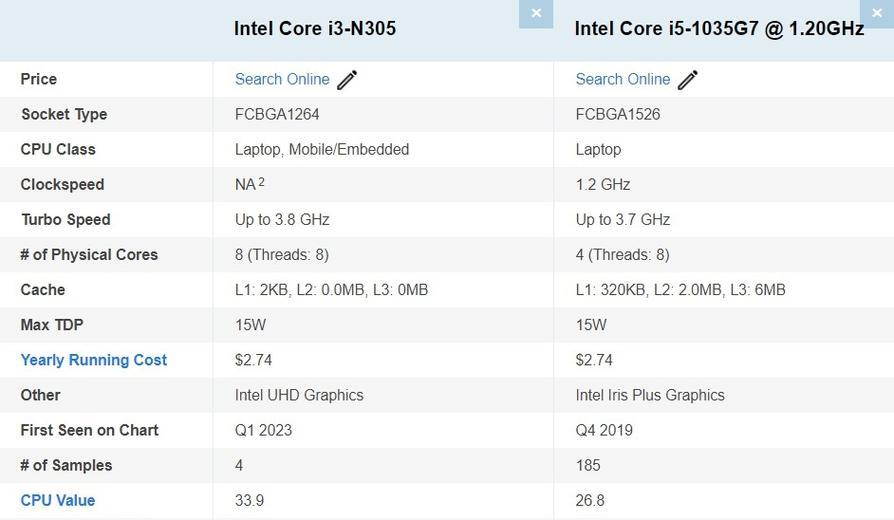This screenshot has width=894, height=520.
Task: Select the Intel Core i5-1035G7 @ 1.20GHz heading
Action: tap(719, 29)
